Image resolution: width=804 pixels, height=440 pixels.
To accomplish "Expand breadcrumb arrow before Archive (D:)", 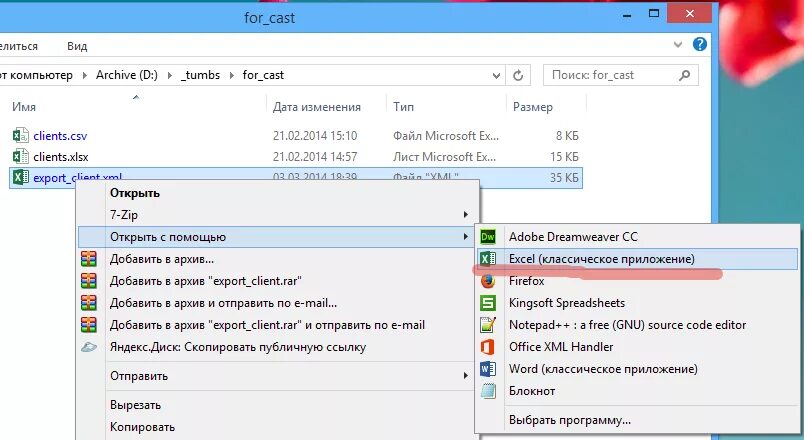I will (x=85, y=75).
